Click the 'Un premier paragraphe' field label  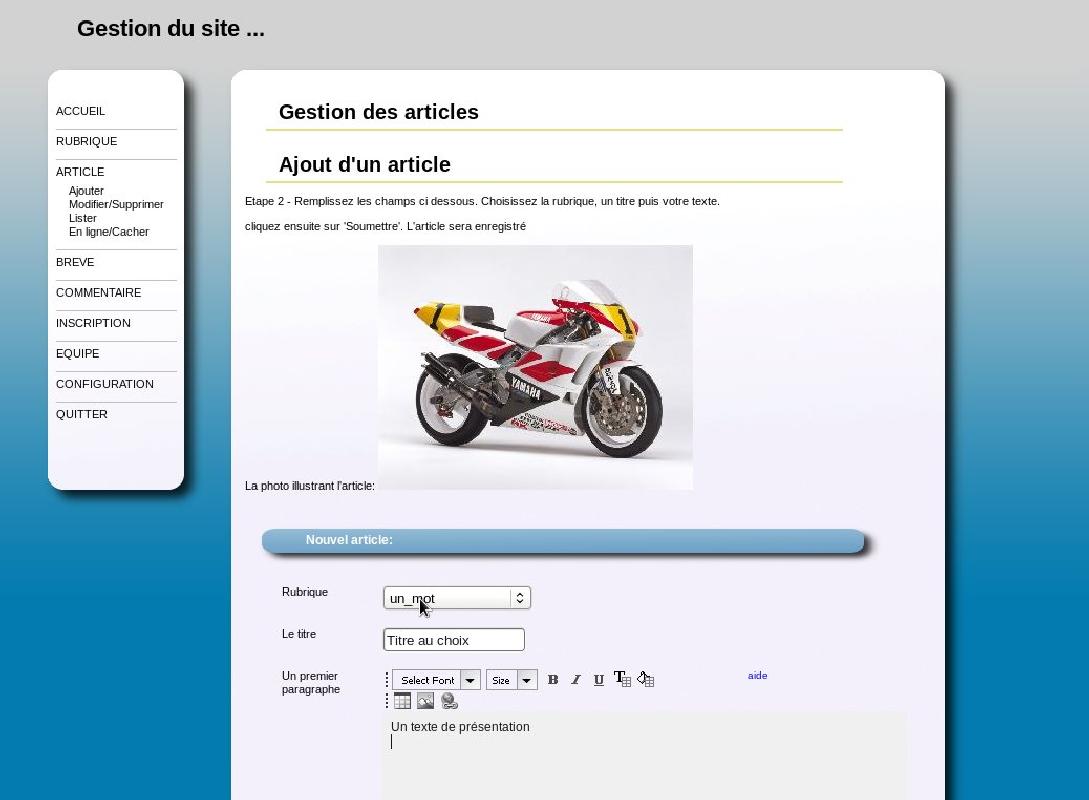311,683
